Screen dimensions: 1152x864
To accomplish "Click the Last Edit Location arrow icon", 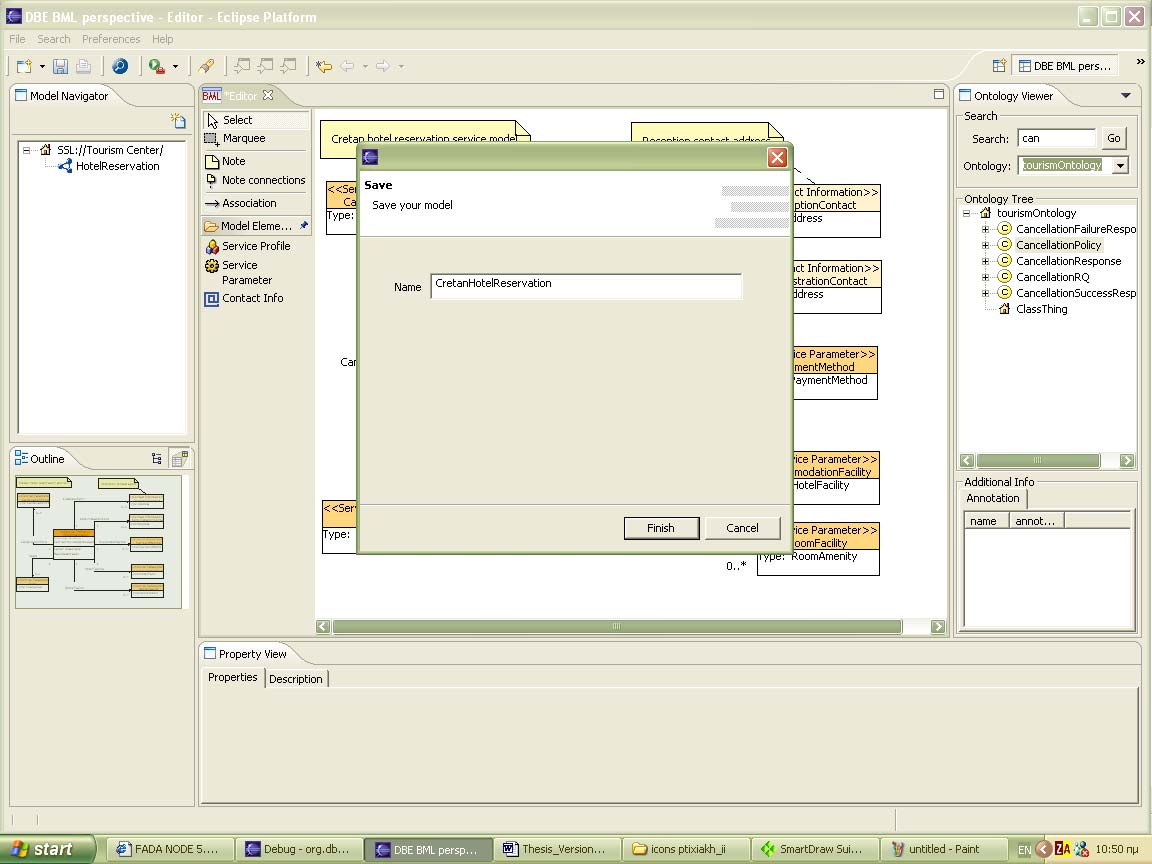I will click(x=323, y=66).
